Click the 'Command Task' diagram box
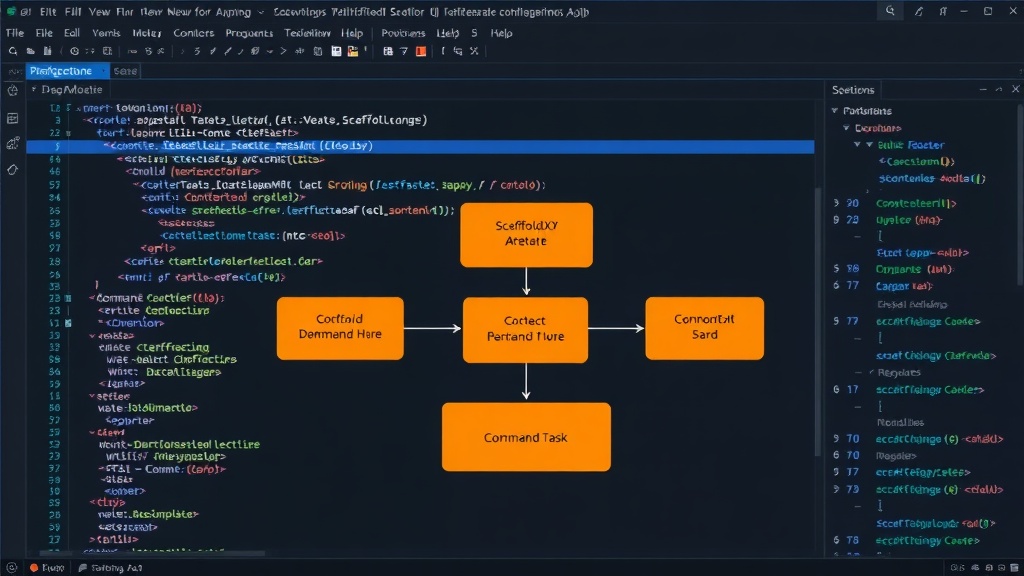Screen dimensions: 1024x576 click(526, 437)
